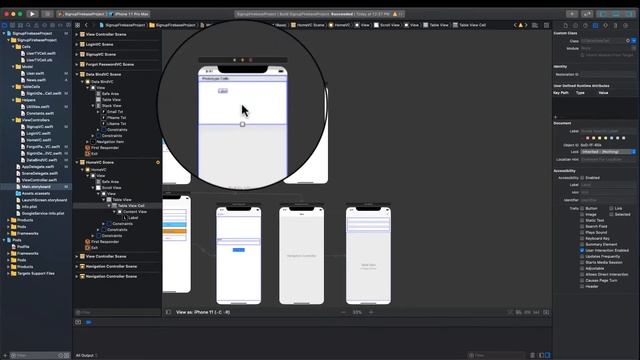
Task: Zoom out the storyboard canvas
Action: pyautogui.click(x=343, y=312)
